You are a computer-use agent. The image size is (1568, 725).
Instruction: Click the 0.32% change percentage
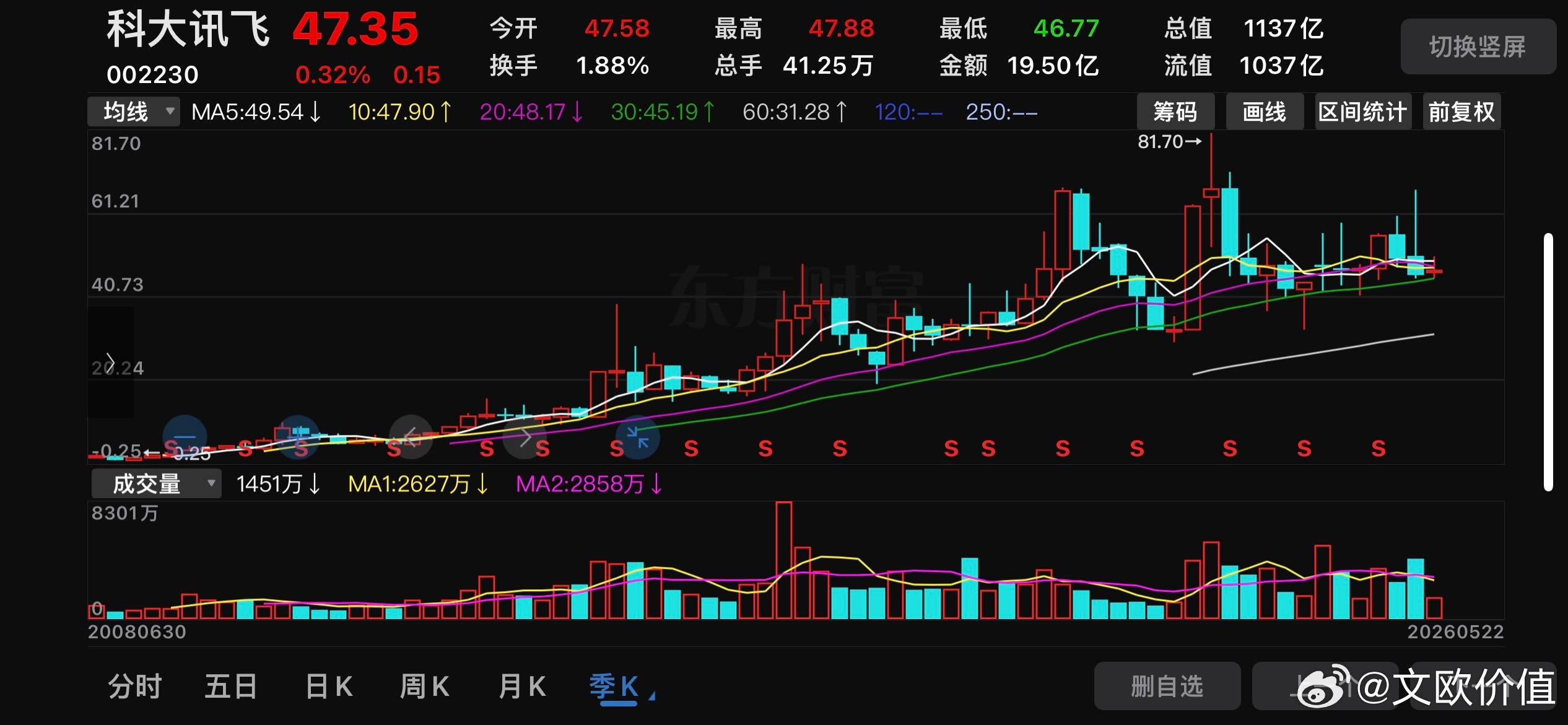point(333,75)
